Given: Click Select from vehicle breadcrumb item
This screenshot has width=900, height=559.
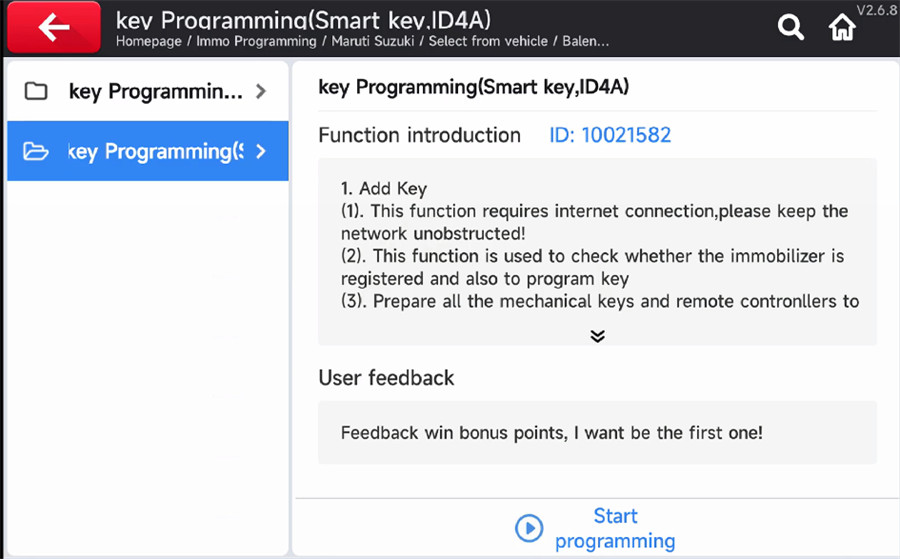Looking at the screenshot, I should (x=488, y=41).
